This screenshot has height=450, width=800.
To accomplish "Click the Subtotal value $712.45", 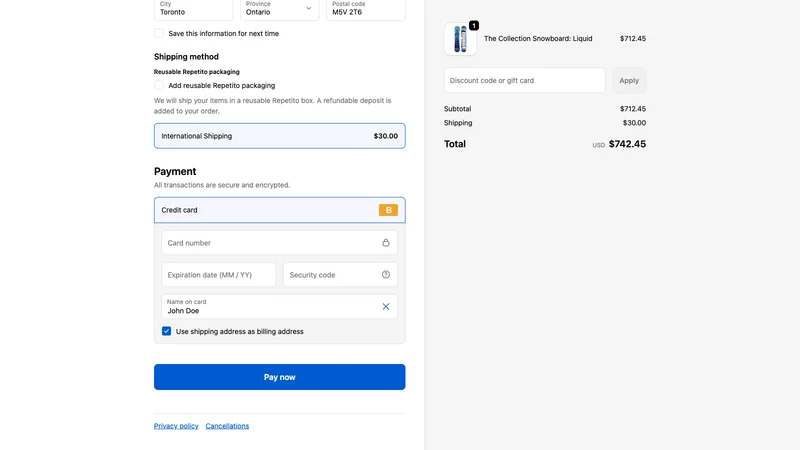I will tap(633, 109).
